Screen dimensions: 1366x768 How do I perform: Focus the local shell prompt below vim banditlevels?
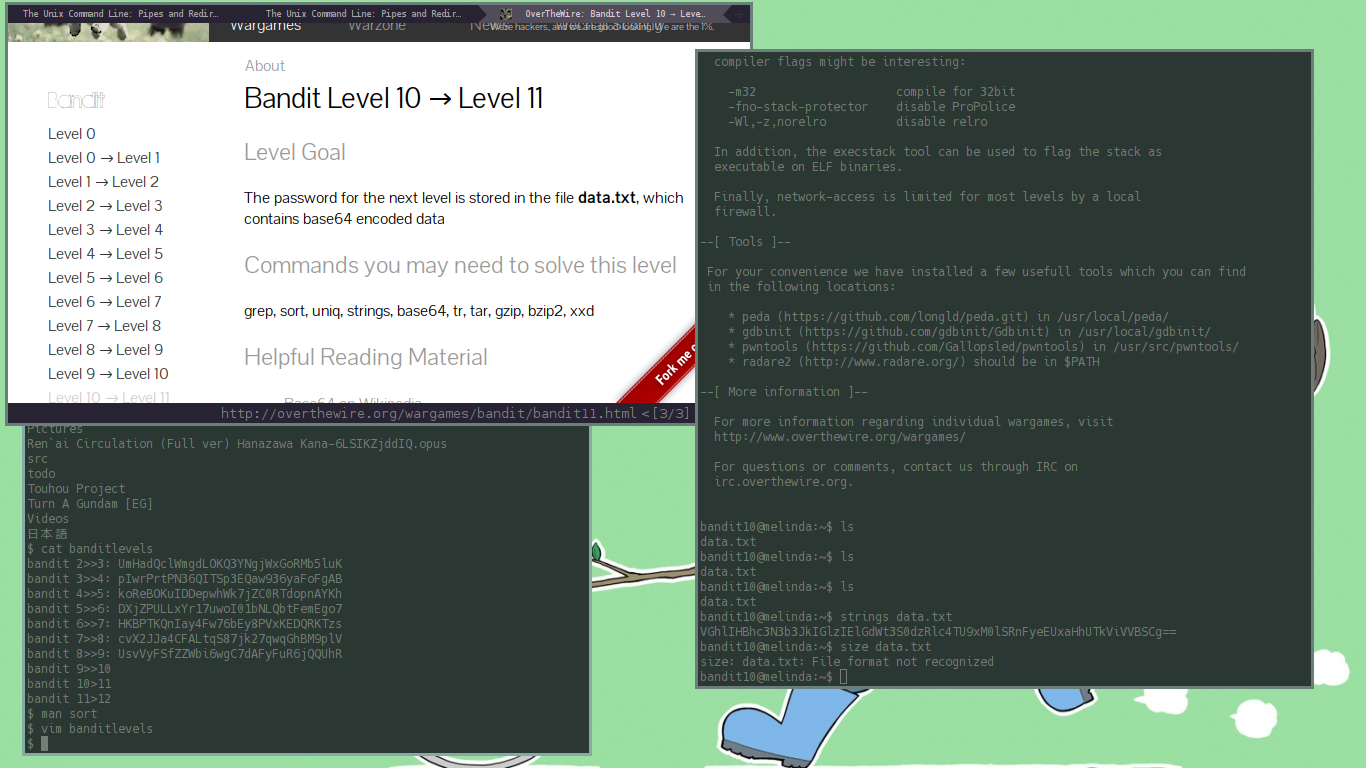pyautogui.click(x=44, y=744)
